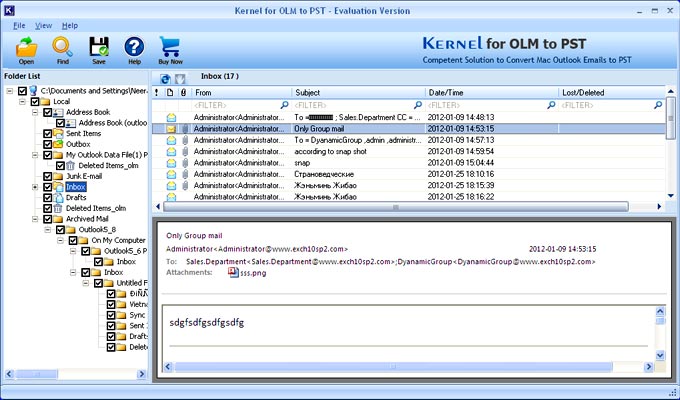The image size is (680, 400).
Task: Click the Open toolbar icon
Action: click(x=26, y=47)
